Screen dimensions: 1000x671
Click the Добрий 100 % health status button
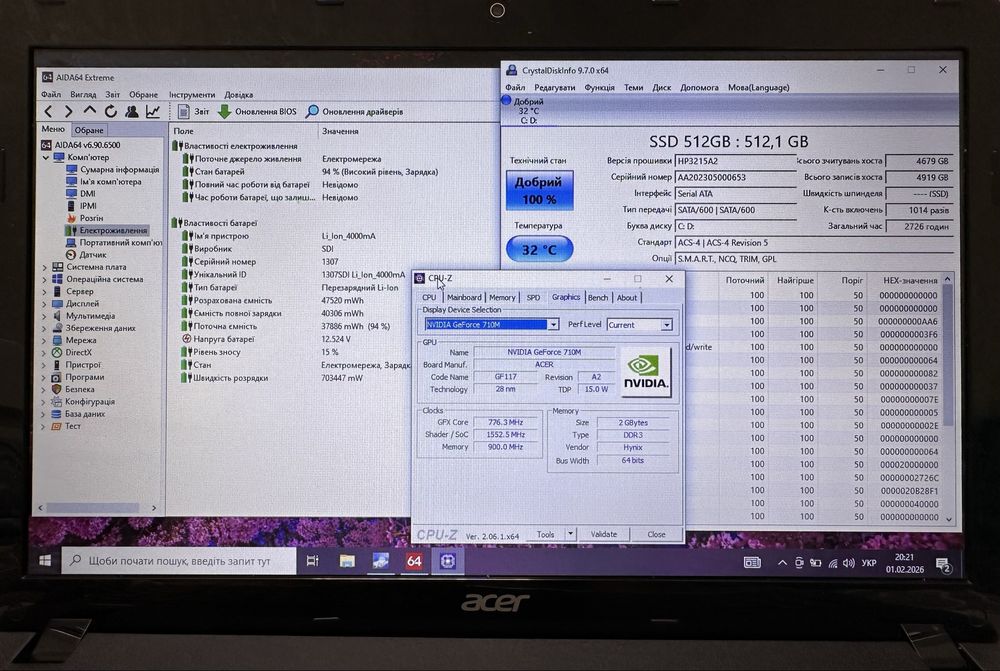[539, 190]
